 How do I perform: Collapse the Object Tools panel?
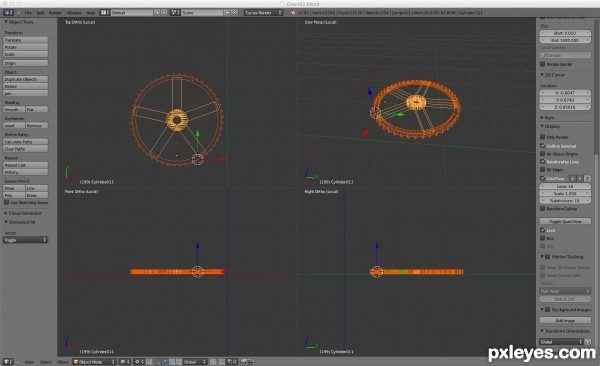(x=6, y=22)
